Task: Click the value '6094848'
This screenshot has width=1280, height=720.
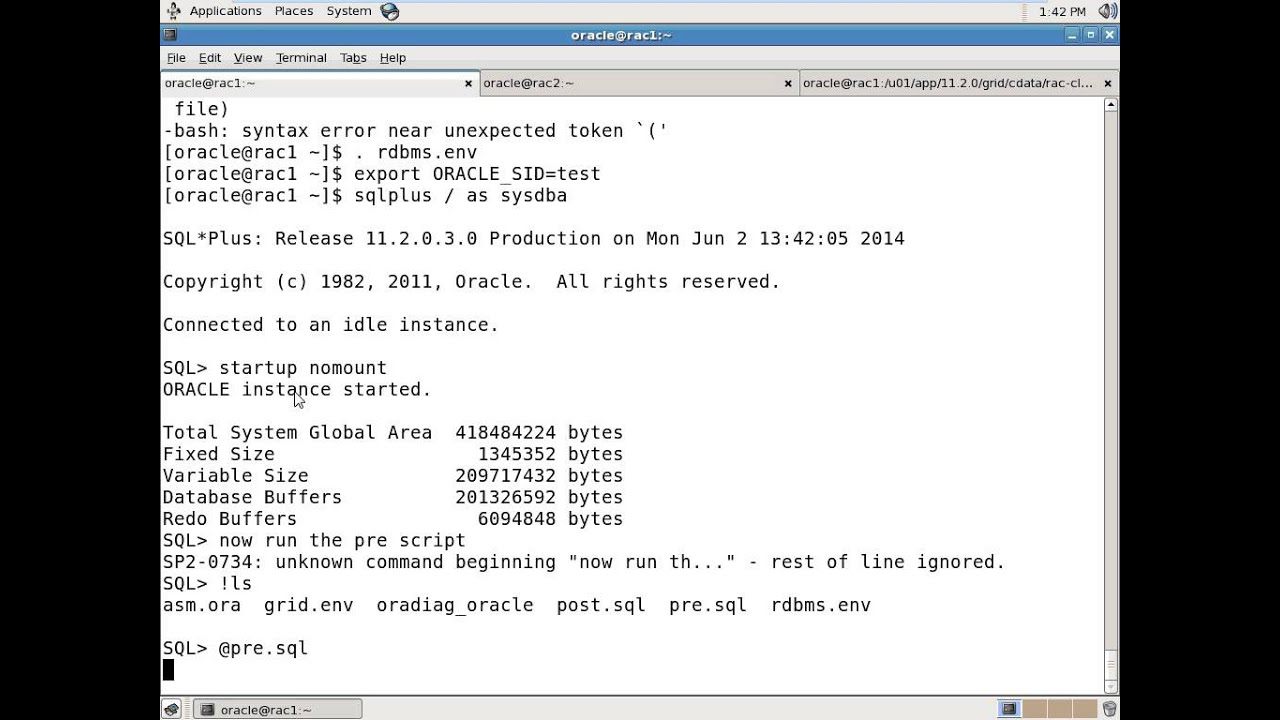Action: point(516,519)
